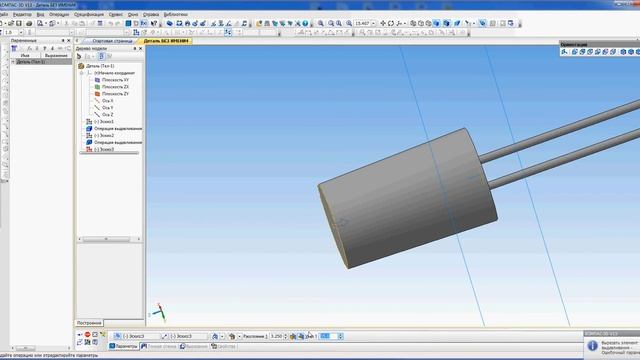Open the Спецификация menu
This screenshot has width=640, height=360.
pyautogui.click(x=89, y=14)
